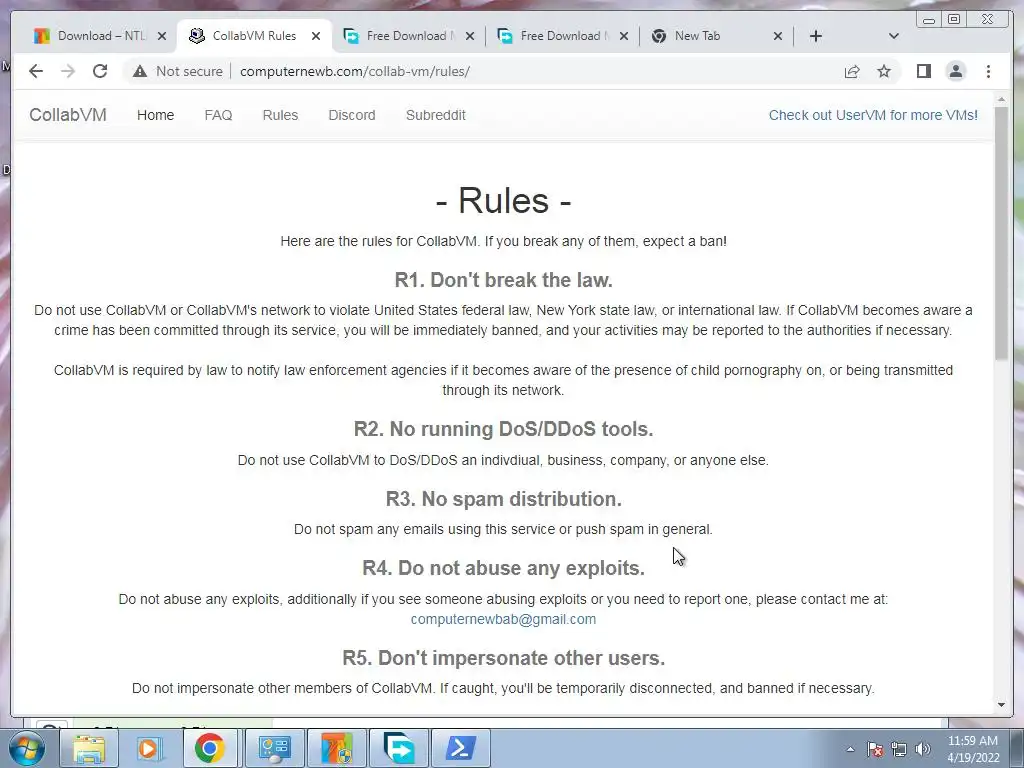Open the blue download arrow taskbar app

tap(399, 748)
